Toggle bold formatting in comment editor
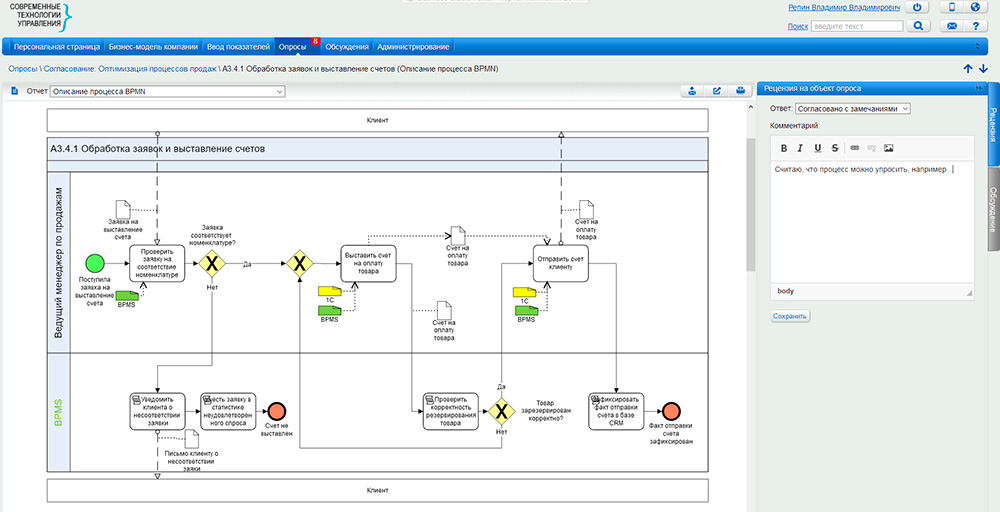 pos(785,148)
